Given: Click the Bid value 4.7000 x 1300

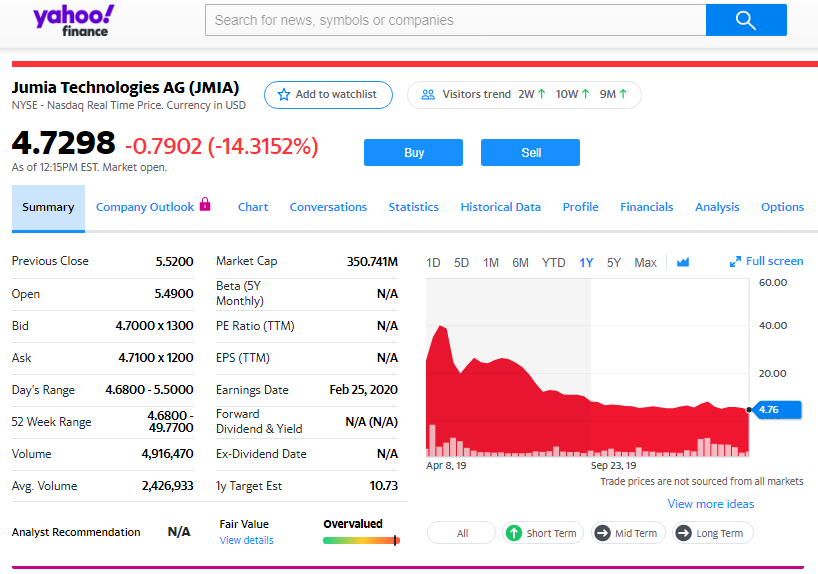Looking at the screenshot, I should point(154,325).
